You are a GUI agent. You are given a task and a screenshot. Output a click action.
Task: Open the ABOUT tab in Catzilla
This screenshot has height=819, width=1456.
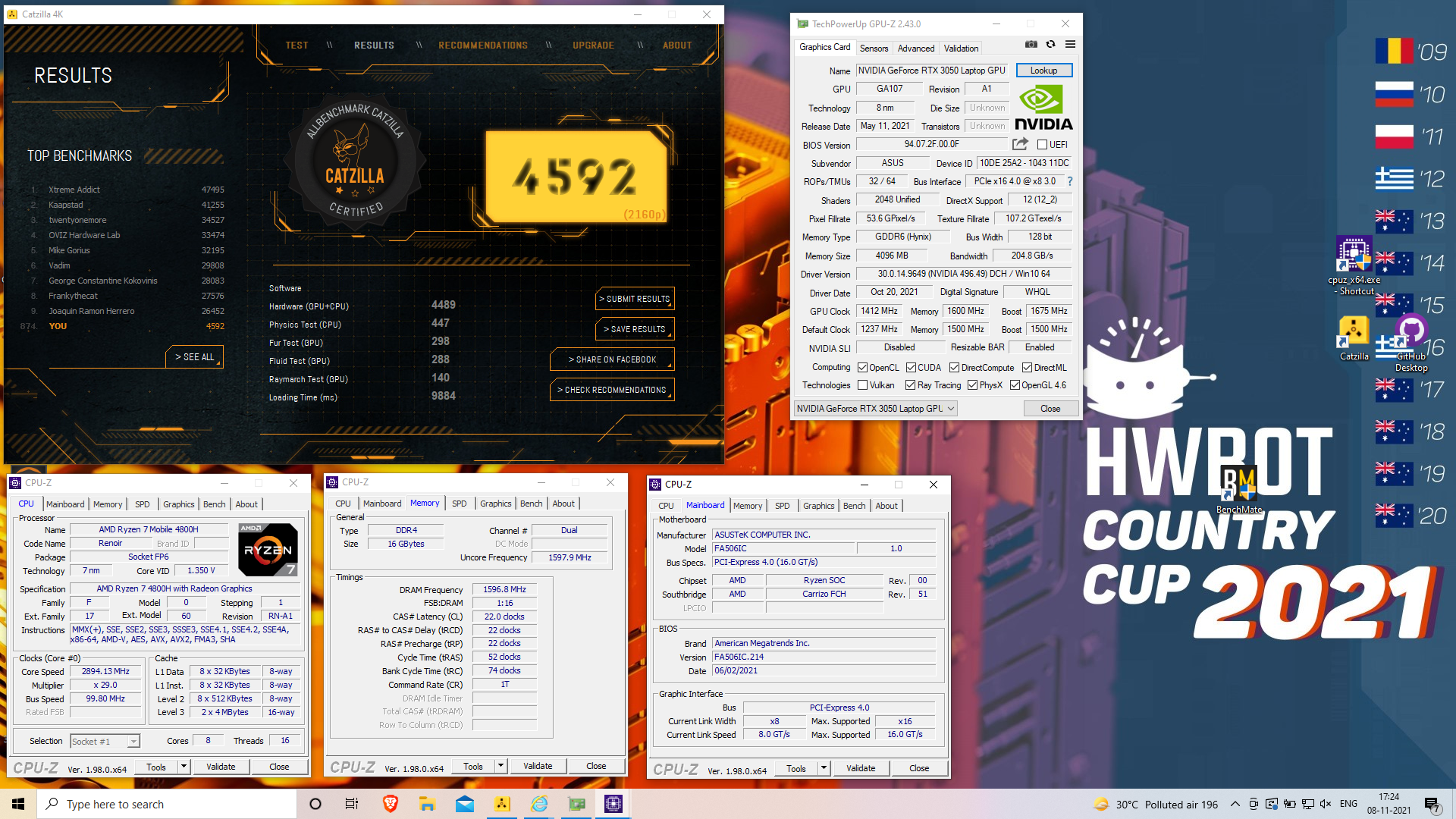[677, 45]
